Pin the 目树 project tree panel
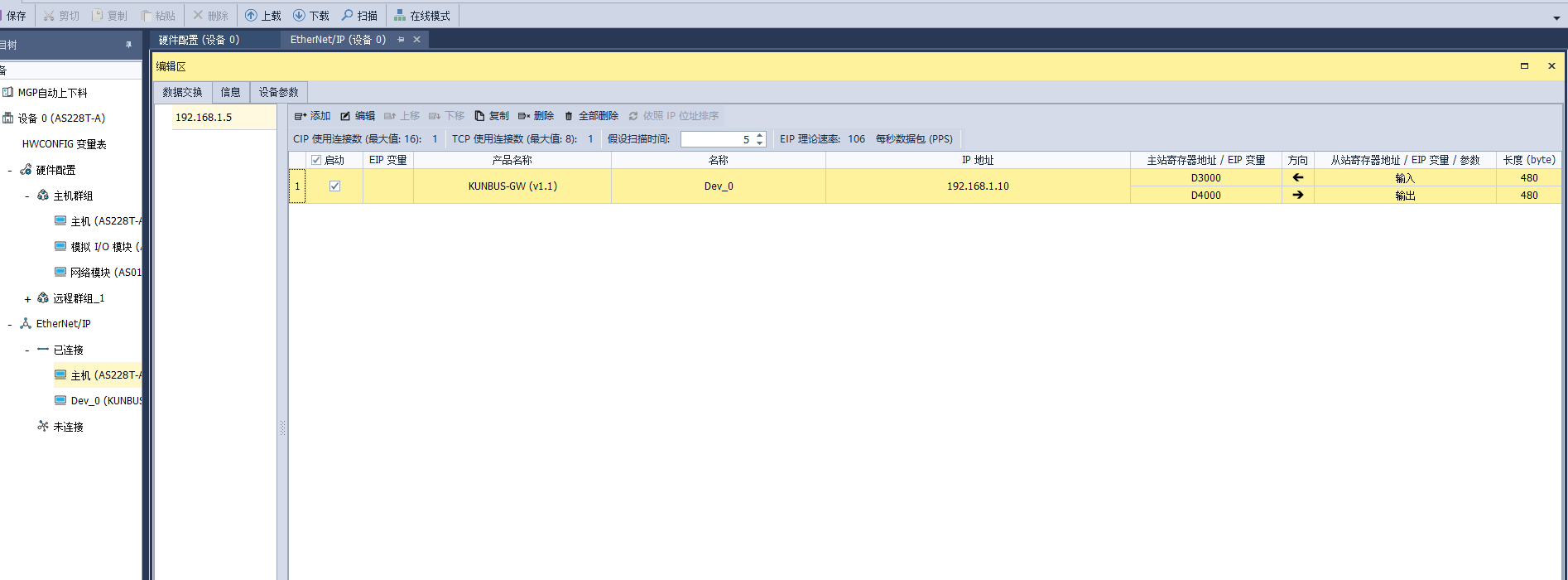Screen dimensions: 1568x580 128,45
